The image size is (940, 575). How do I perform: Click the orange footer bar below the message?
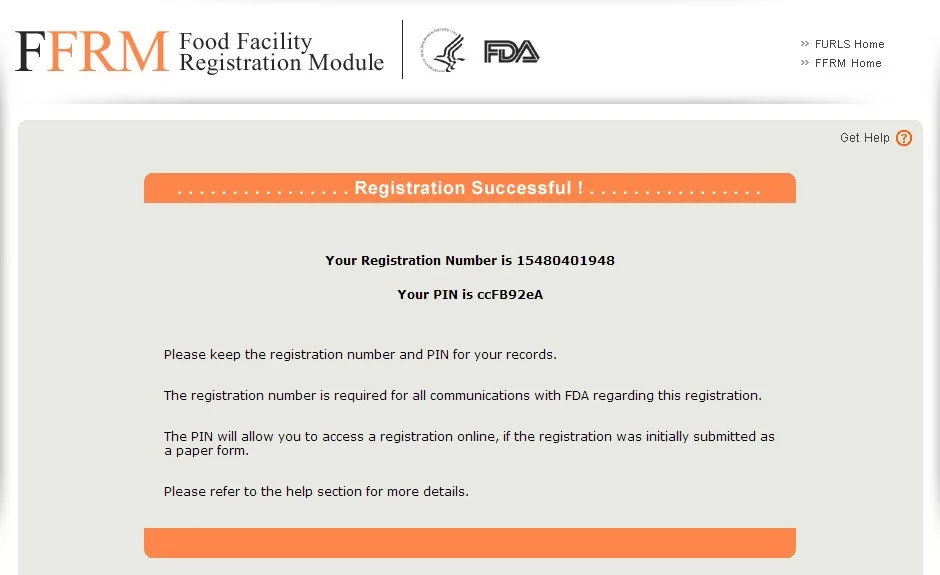pos(469,542)
